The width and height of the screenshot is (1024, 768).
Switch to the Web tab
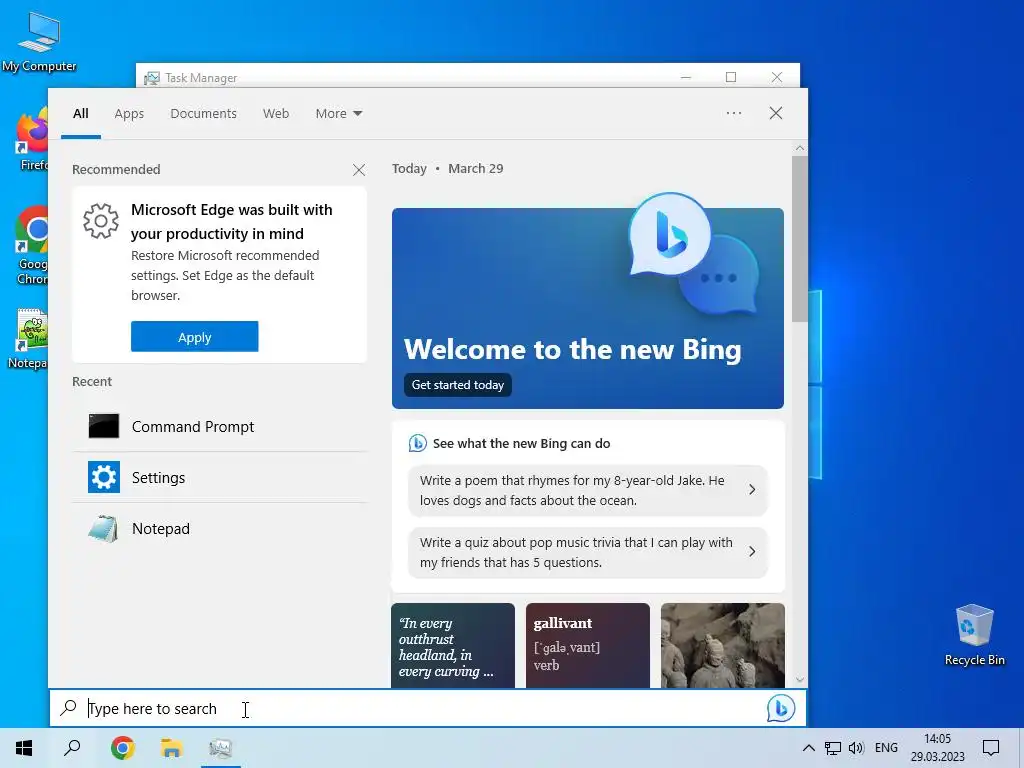[276, 114]
